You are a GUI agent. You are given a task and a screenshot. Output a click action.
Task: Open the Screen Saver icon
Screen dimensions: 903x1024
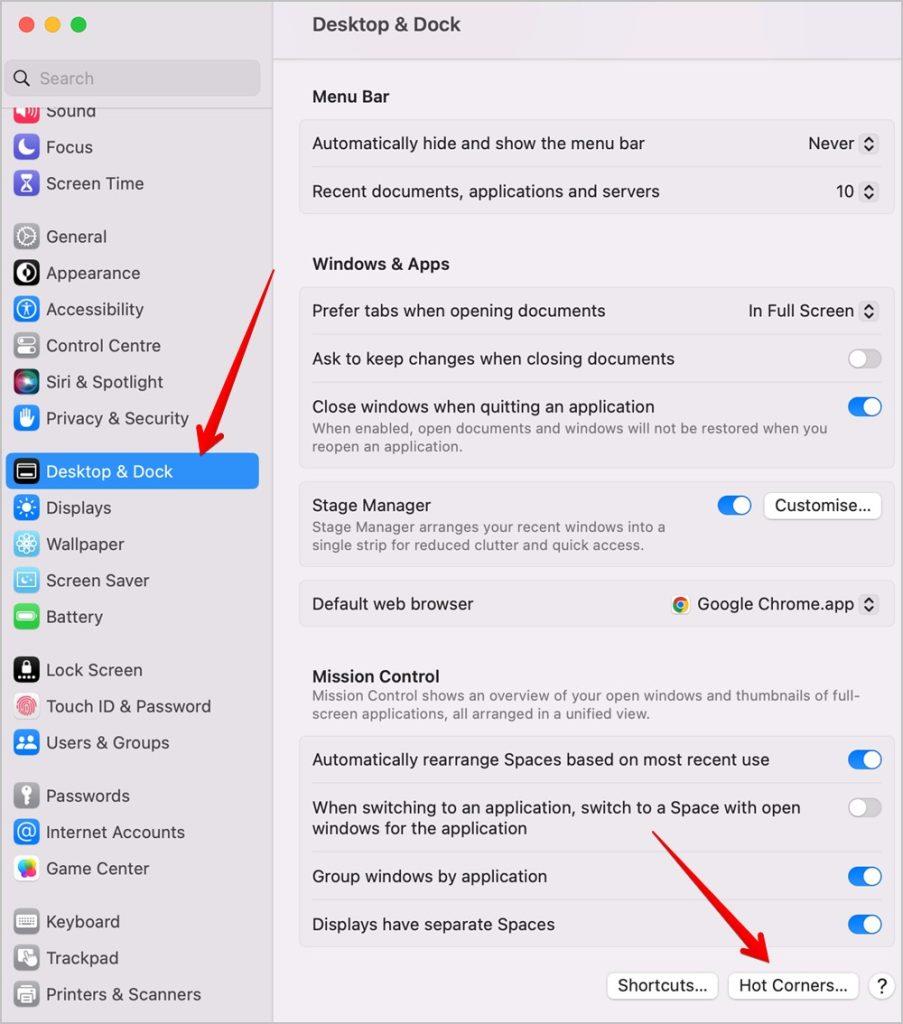26,580
